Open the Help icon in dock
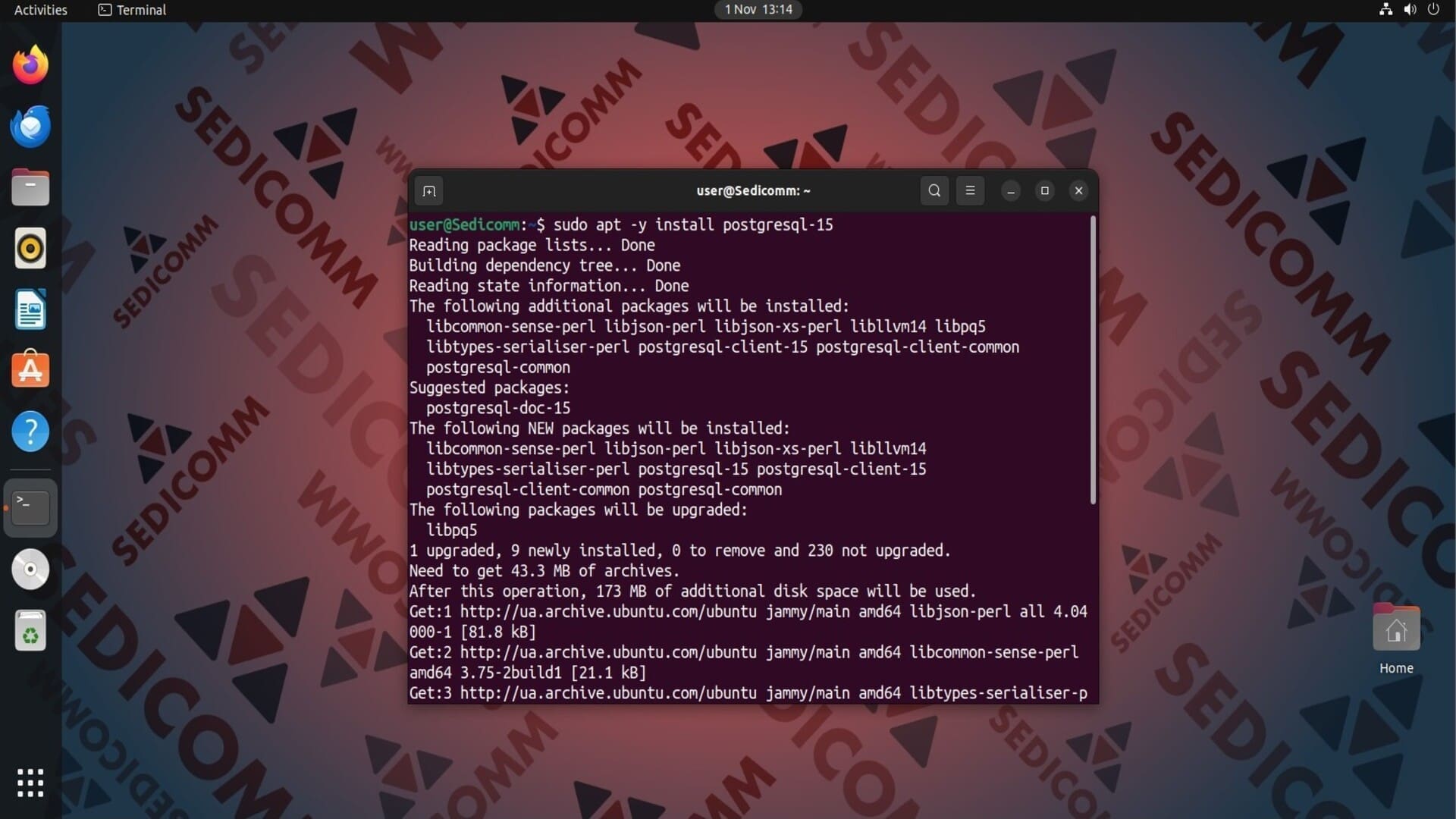Viewport: 1456px width, 819px height. tap(30, 431)
